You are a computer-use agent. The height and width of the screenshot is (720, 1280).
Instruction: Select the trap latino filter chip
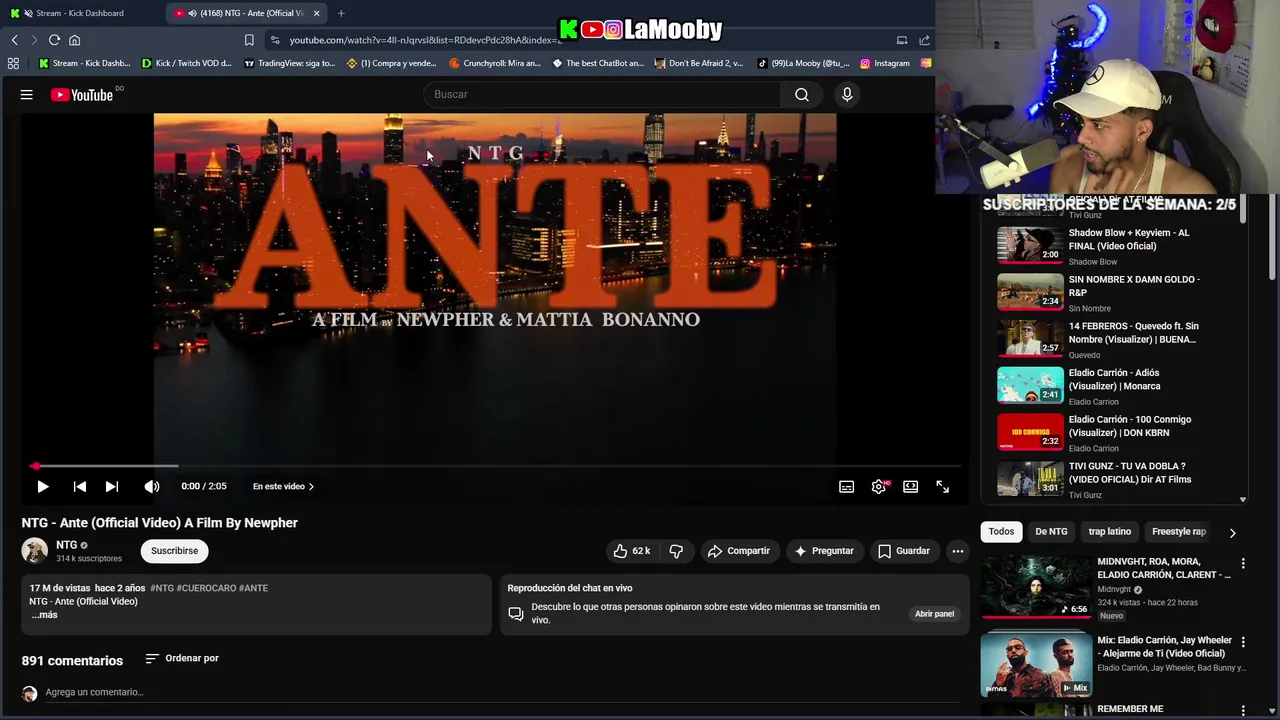(1110, 532)
